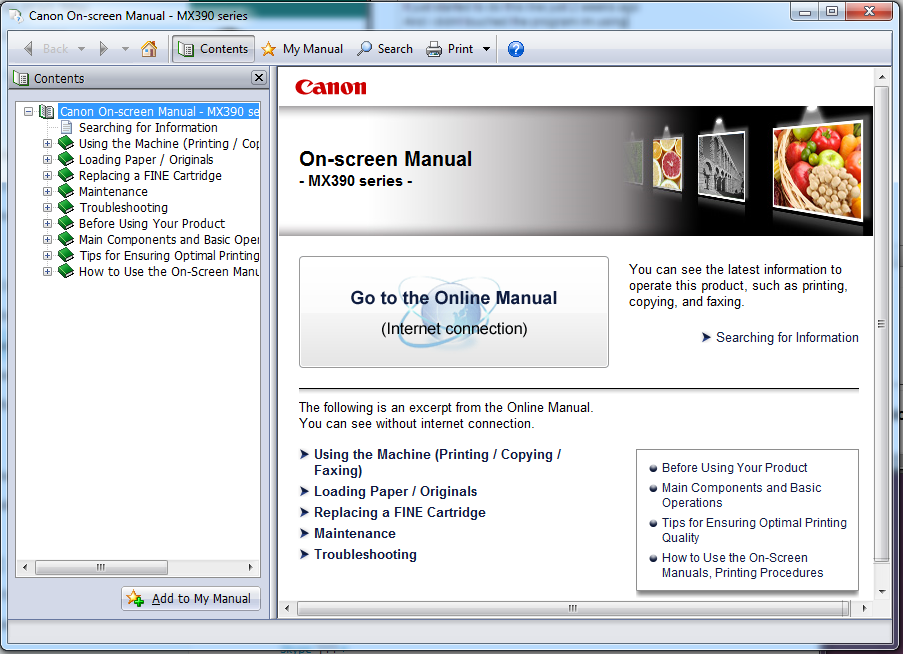903x654 pixels.
Task: Collapse the Canon On-screen Manual root node
Action: [28, 111]
